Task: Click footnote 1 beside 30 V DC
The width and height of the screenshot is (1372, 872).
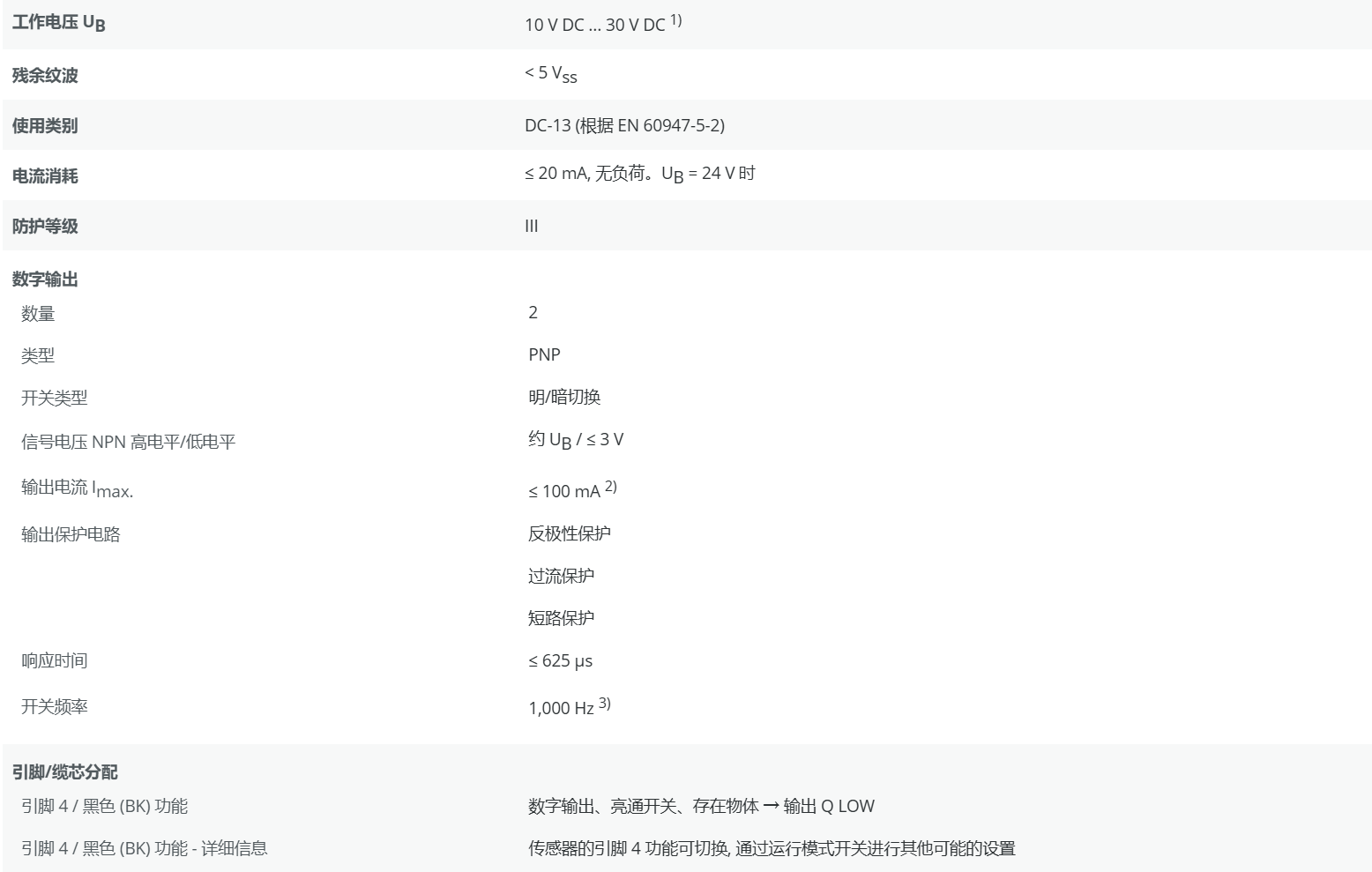Action: [x=675, y=19]
